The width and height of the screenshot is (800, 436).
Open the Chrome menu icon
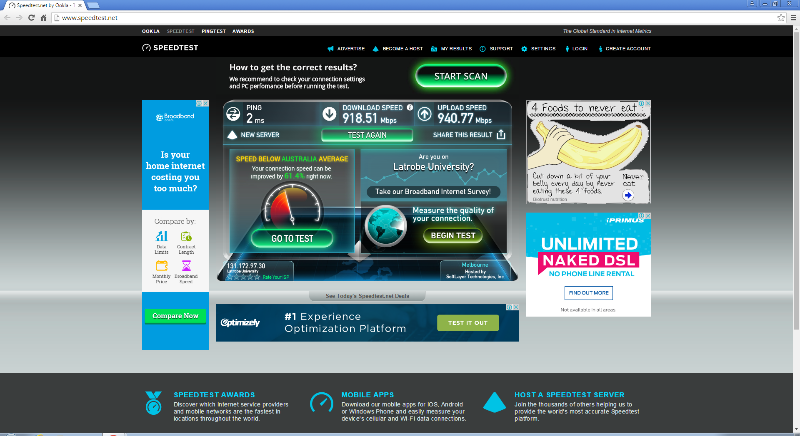(793, 17)
